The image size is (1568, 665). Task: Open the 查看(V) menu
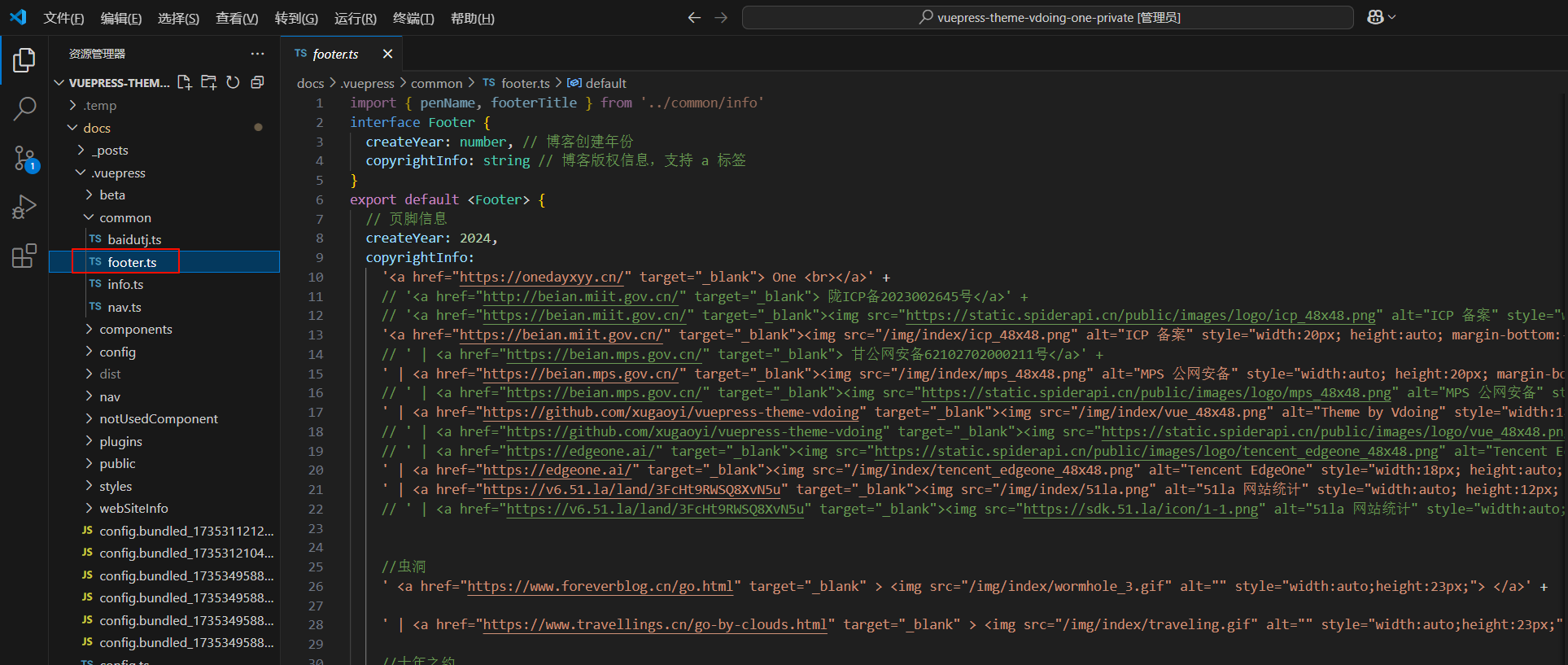coord(237,18)
